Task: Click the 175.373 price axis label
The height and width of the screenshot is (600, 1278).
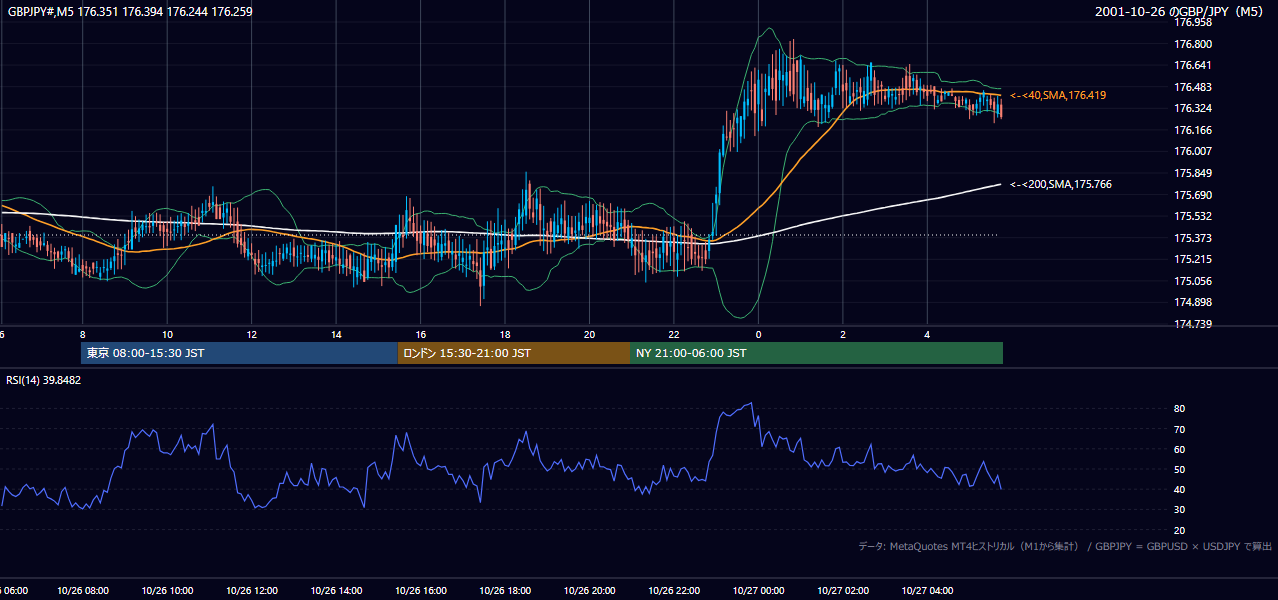Action: point(1193,238)
